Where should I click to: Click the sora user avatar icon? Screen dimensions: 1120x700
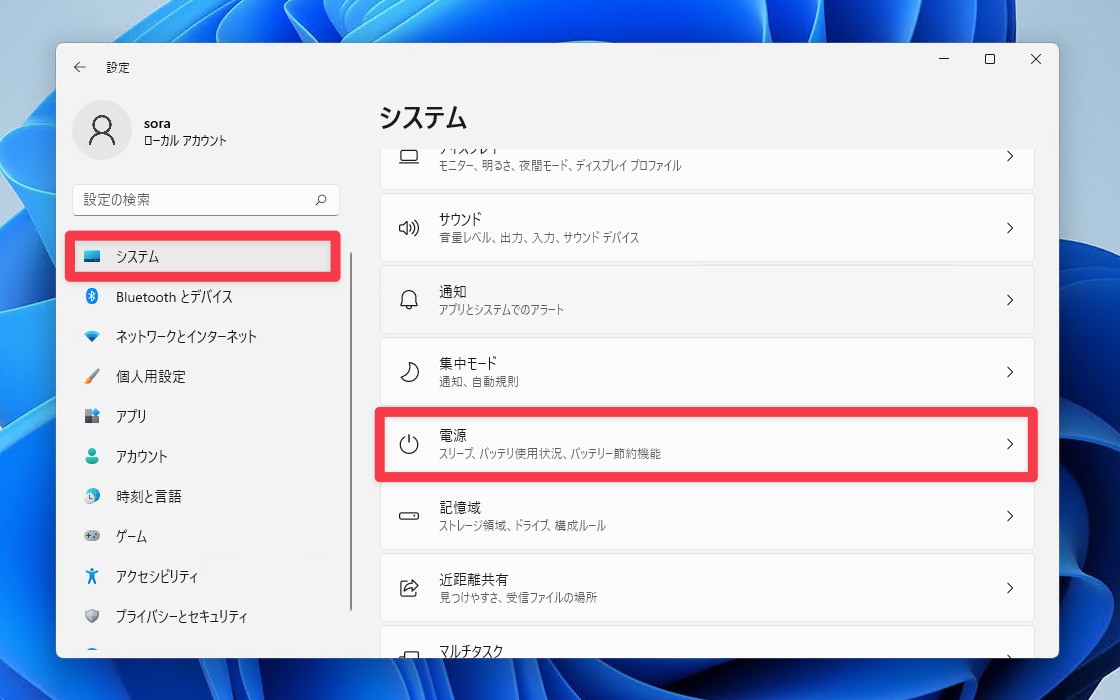click(x=102, y=130)
